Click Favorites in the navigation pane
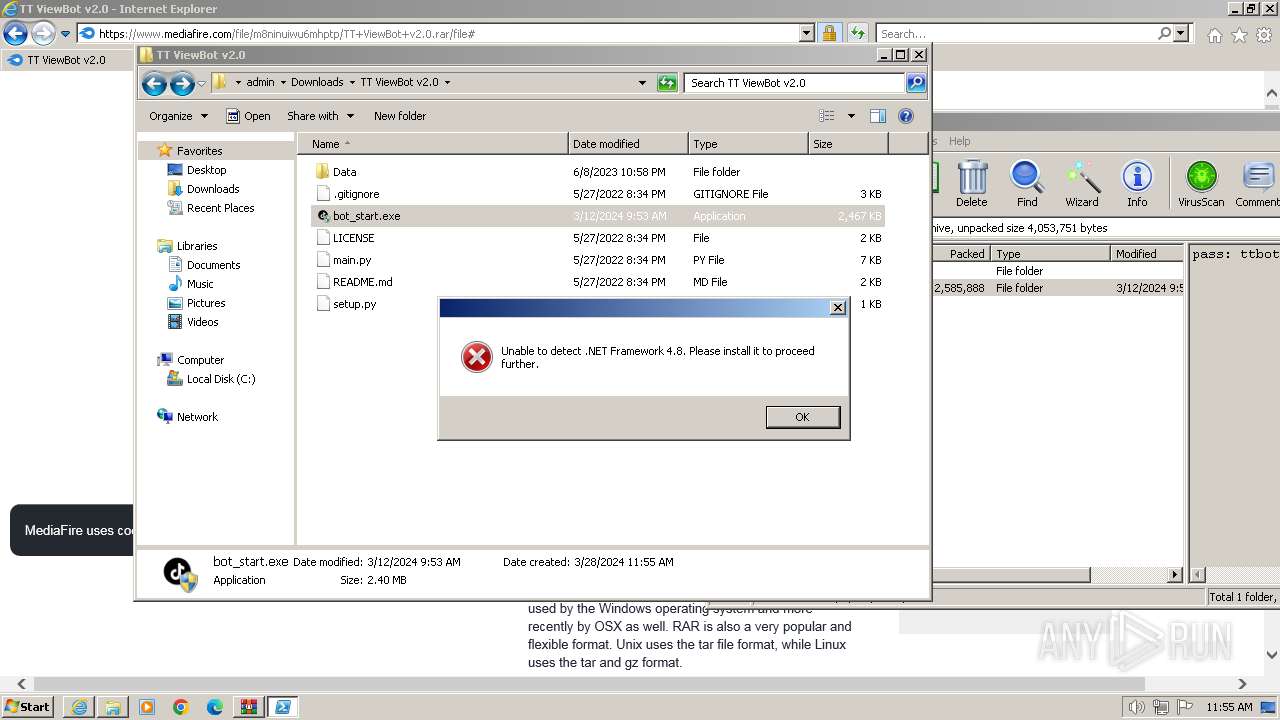Viewport: 1280px width, 720px height. pyautogui.click(x=199, y=151)
